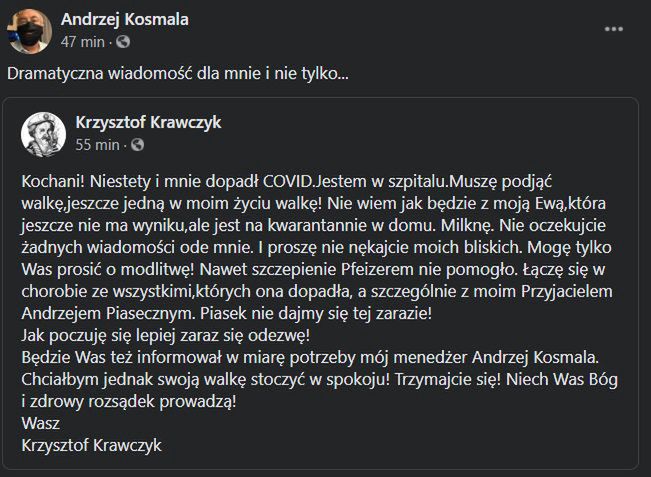Open the shared post's 55 min timestamp

click(x=97, y=145)
